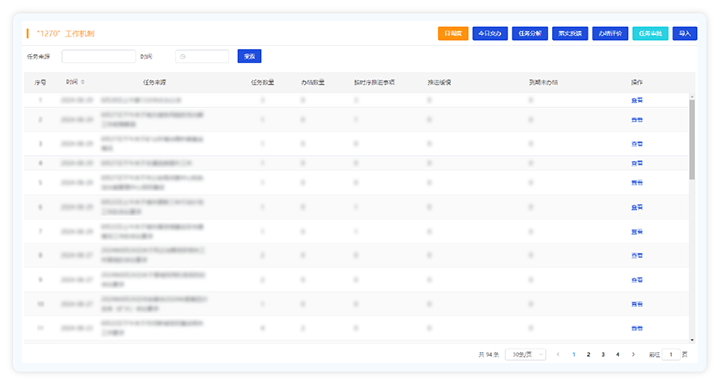This screenshot has width=720, height=385.
Task: Click the orange button in the top toolbar
Action: point(453,34)
